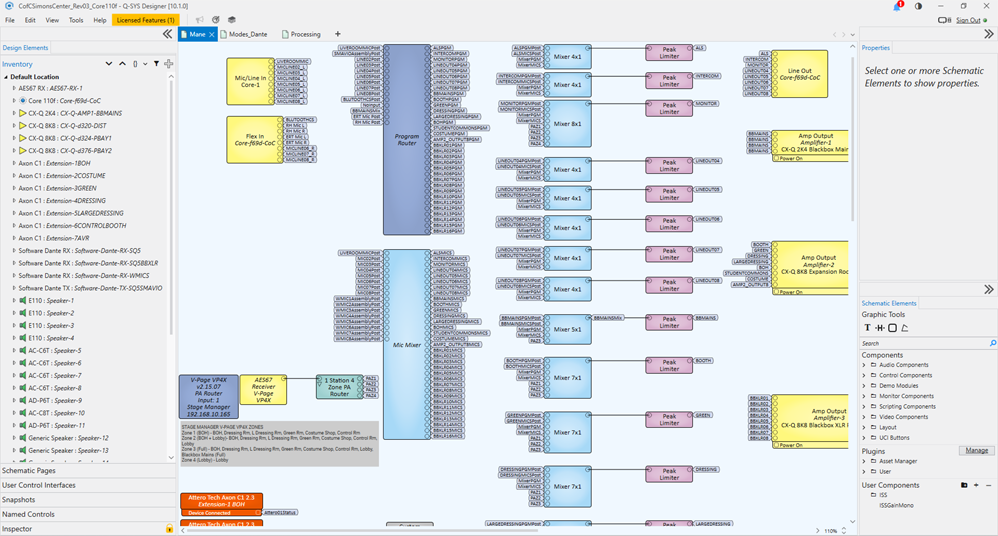The width and height of the screenshot is (998, 536).
Task: Click the stacked layers toolbar icon
Action: coord(232,20)
